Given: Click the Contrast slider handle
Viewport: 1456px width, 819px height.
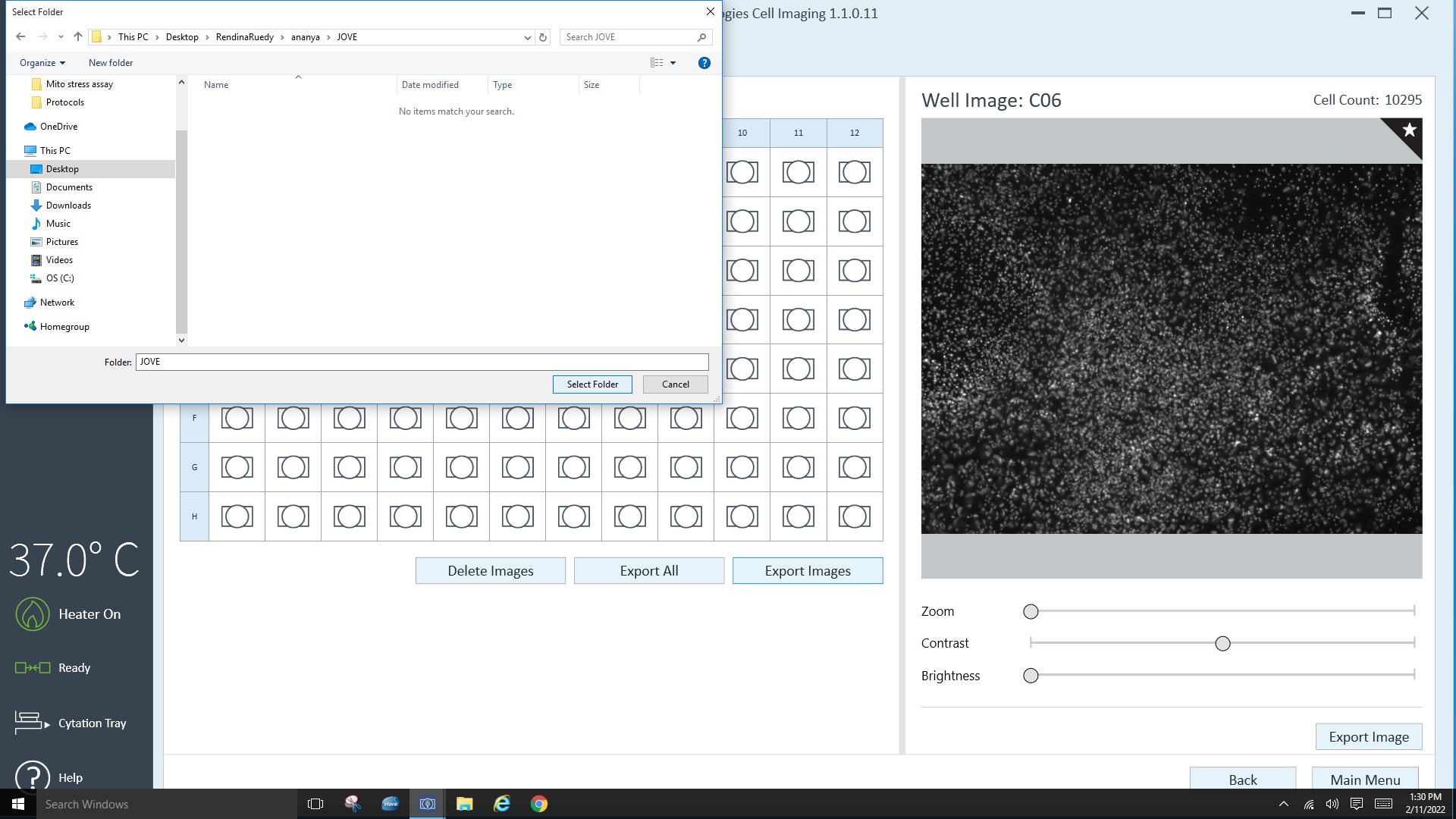Looking at the screenshot, I should (1222, 644).
